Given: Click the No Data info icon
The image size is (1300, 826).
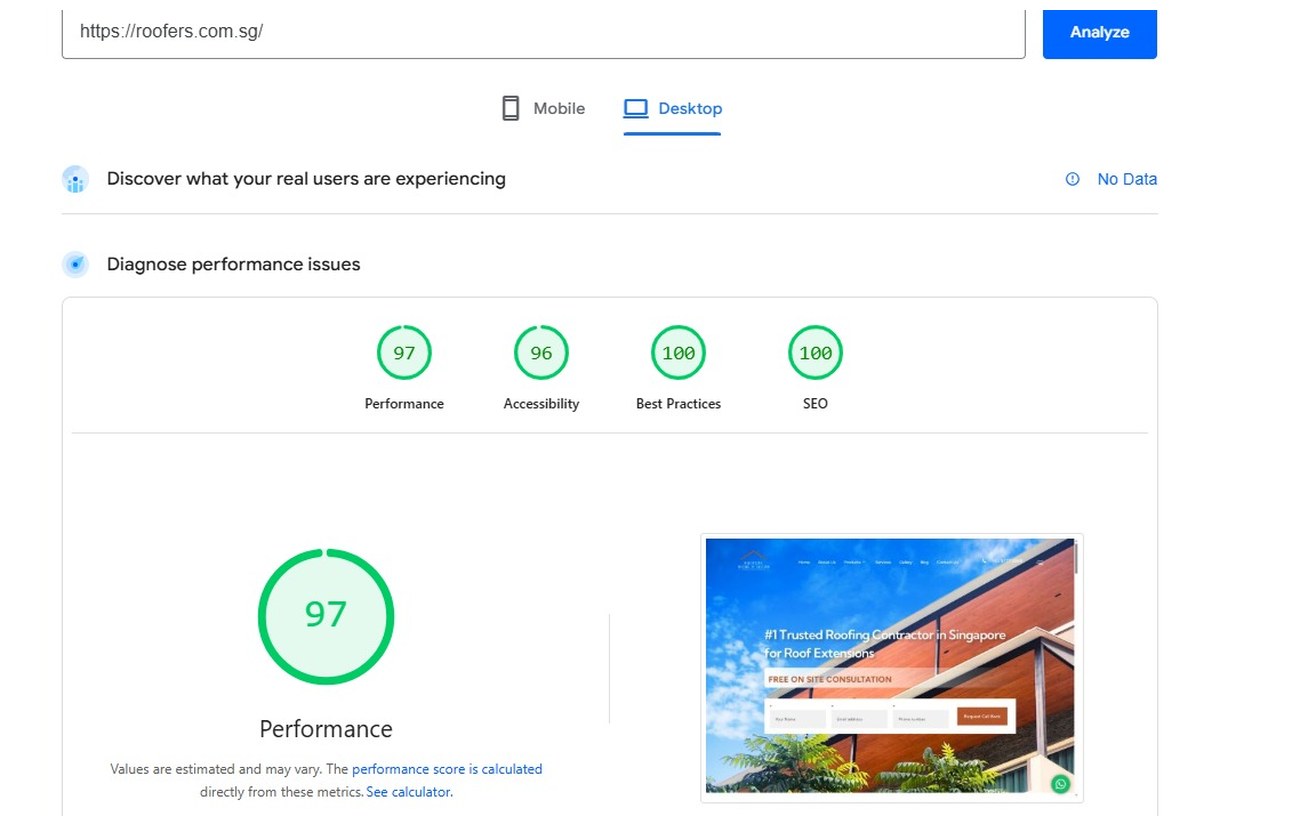Looking at the screenshot, I should pyautogui.click(x=1072, y=179).
